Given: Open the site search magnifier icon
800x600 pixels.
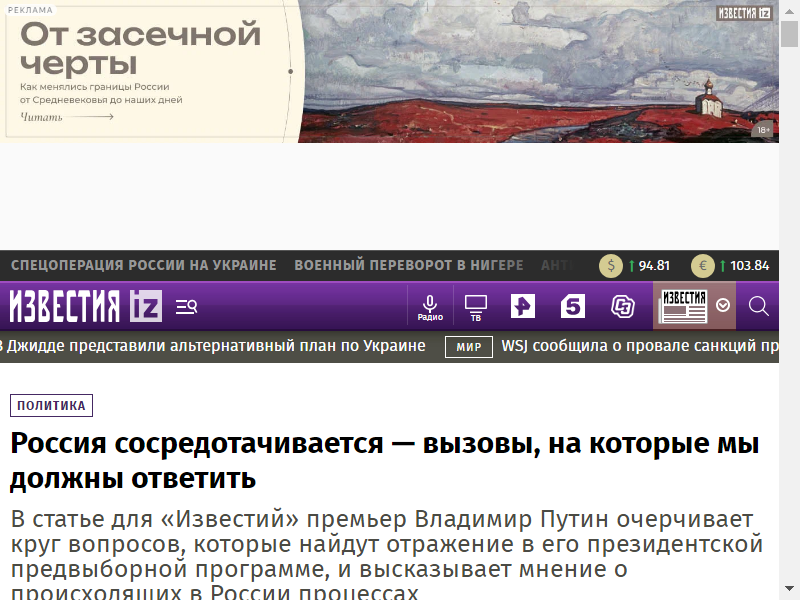Looking at the screenshot, I should pyautogui.click(x=758, y=306).
